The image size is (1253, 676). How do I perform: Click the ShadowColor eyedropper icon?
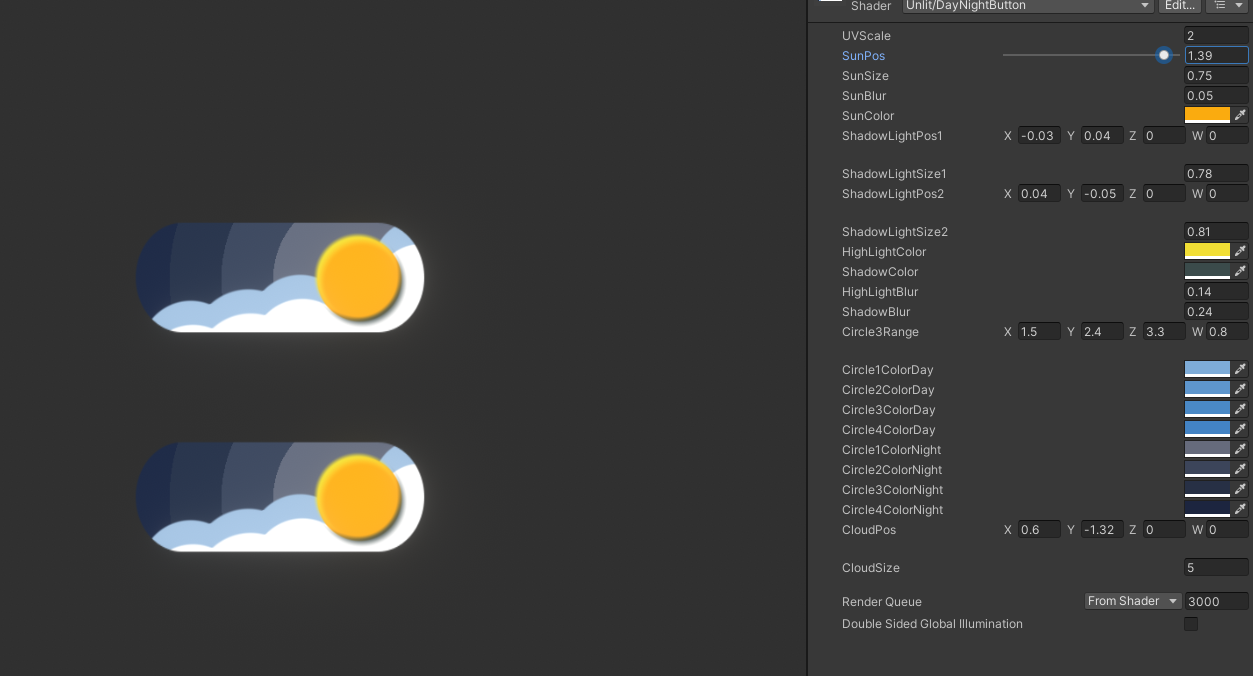click(1240, 271)
